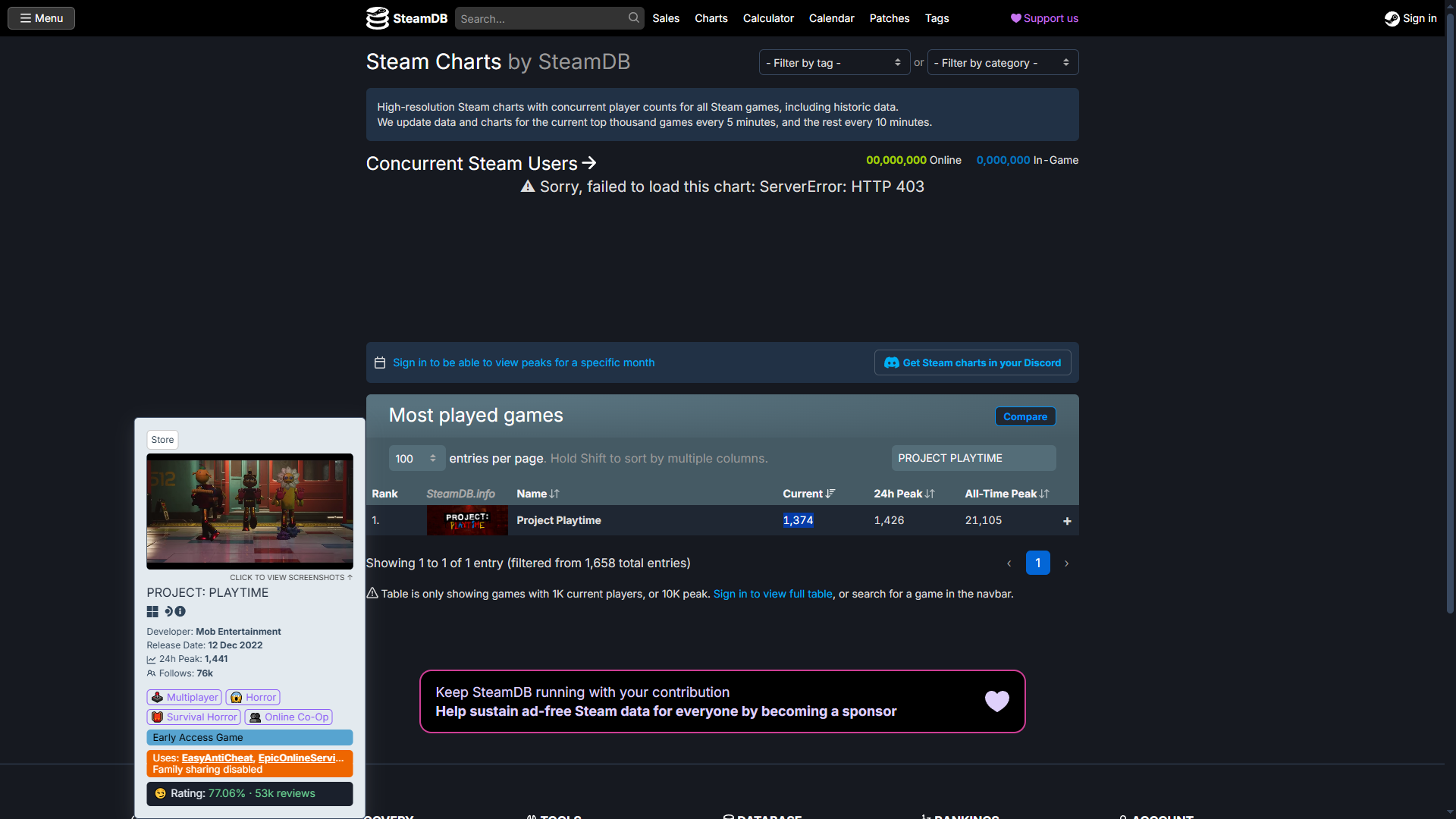Click the SteamDB logo icon
This screenshot has height=819, width=1456.
377,18
